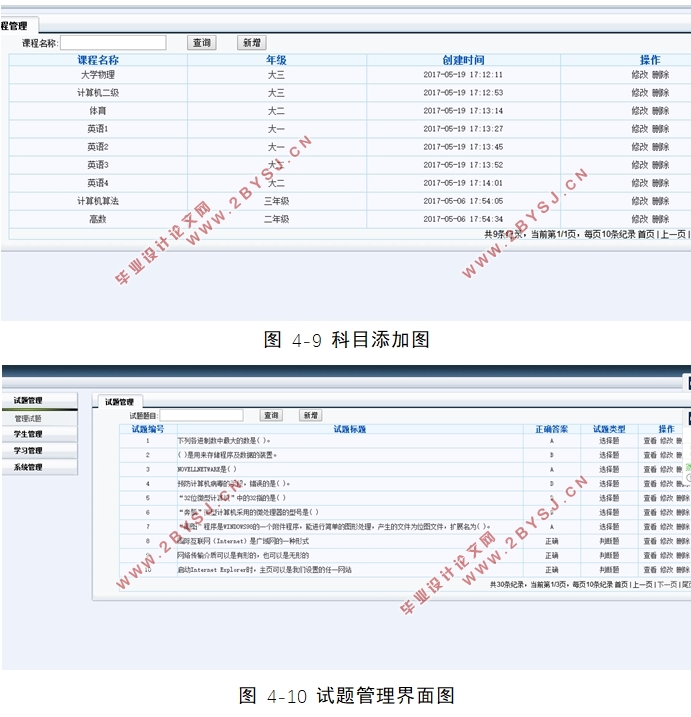The height and width of the screenshot is (717, 691).
Task: Click 删除 for the 计算机二级 course row
Action: tap(660, 93)
